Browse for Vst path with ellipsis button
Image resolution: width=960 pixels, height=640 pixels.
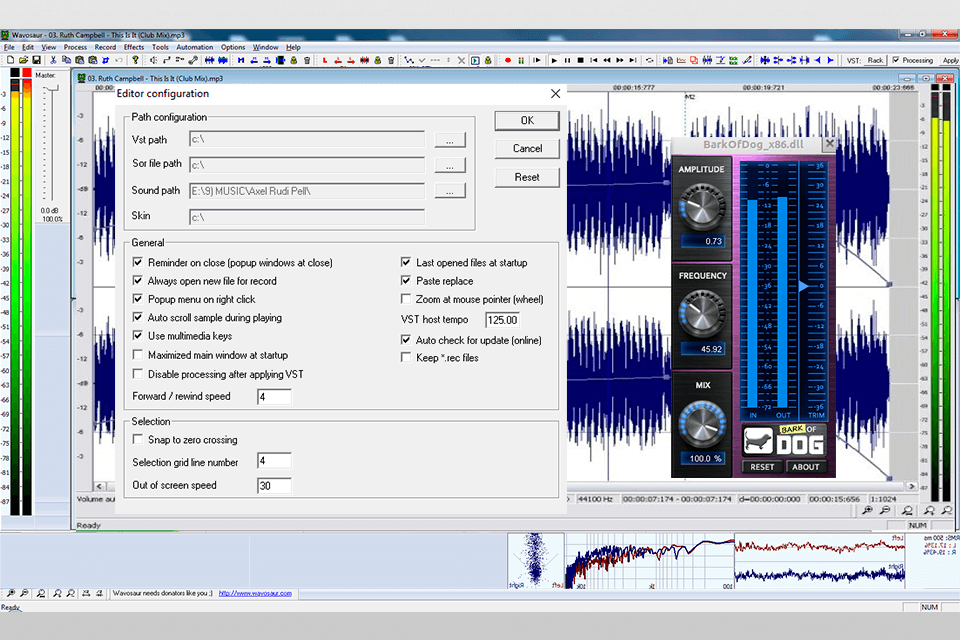[450, 140]
